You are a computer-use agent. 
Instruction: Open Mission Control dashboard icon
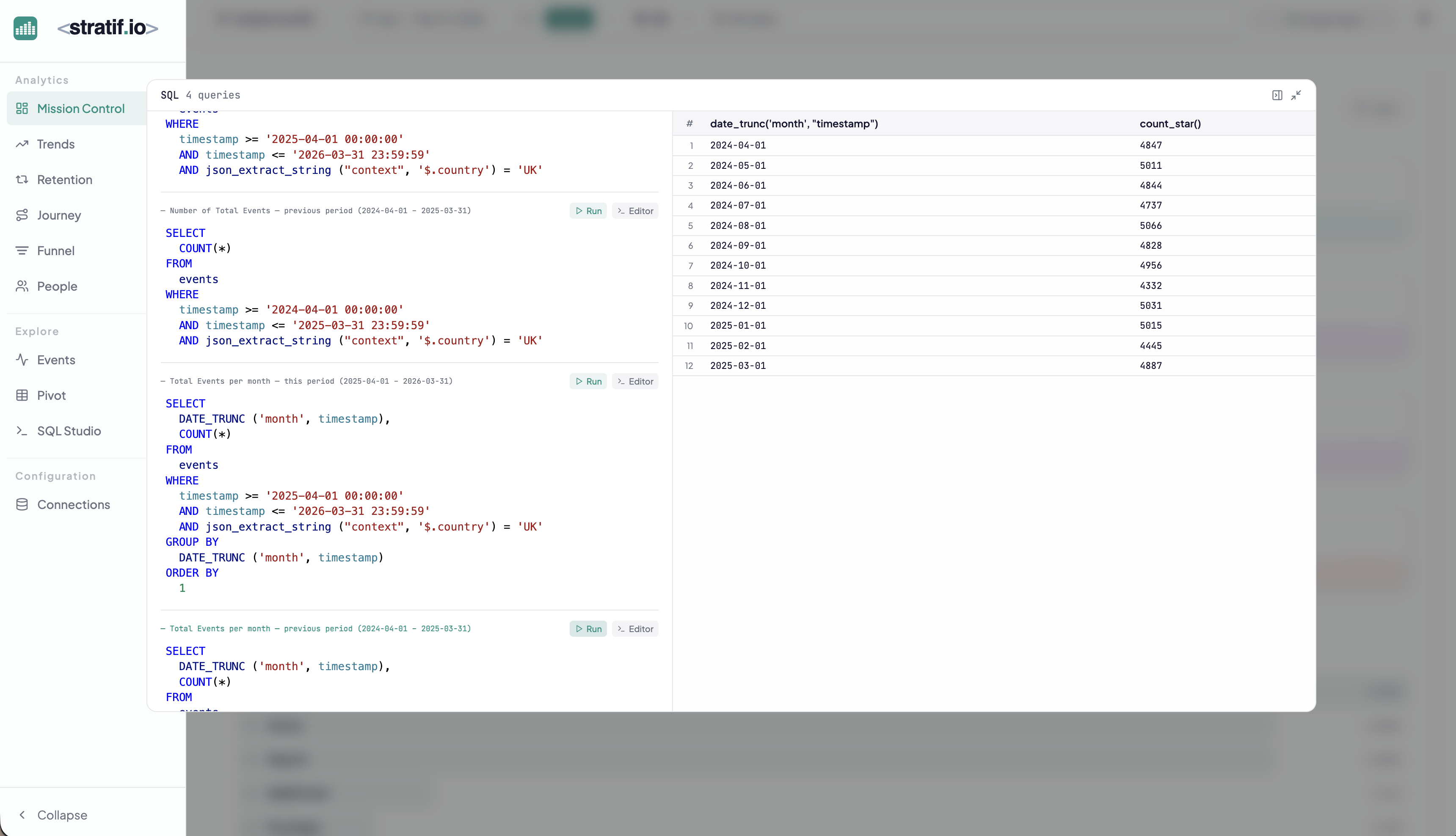click(22, 108)
